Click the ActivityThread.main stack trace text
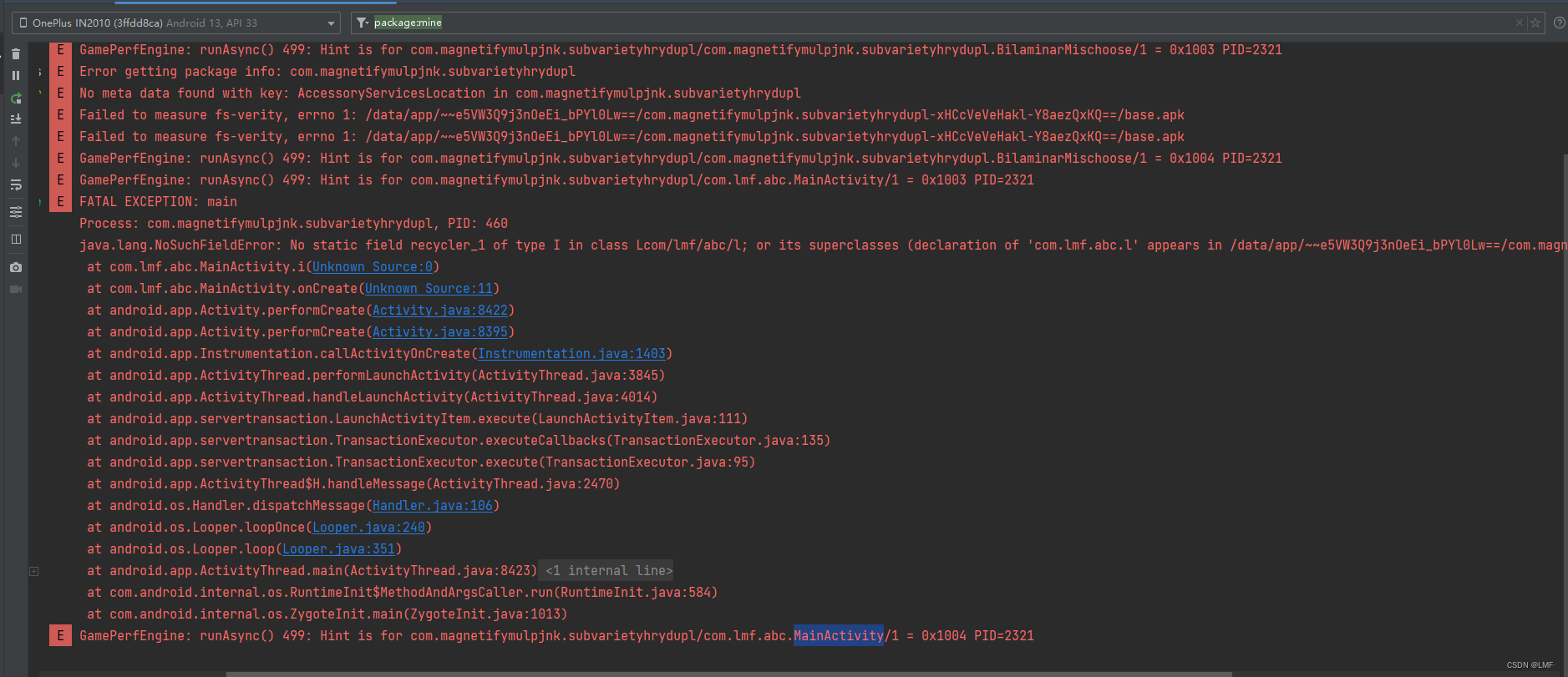The image size is (1568, 677). tap(312, 571)
